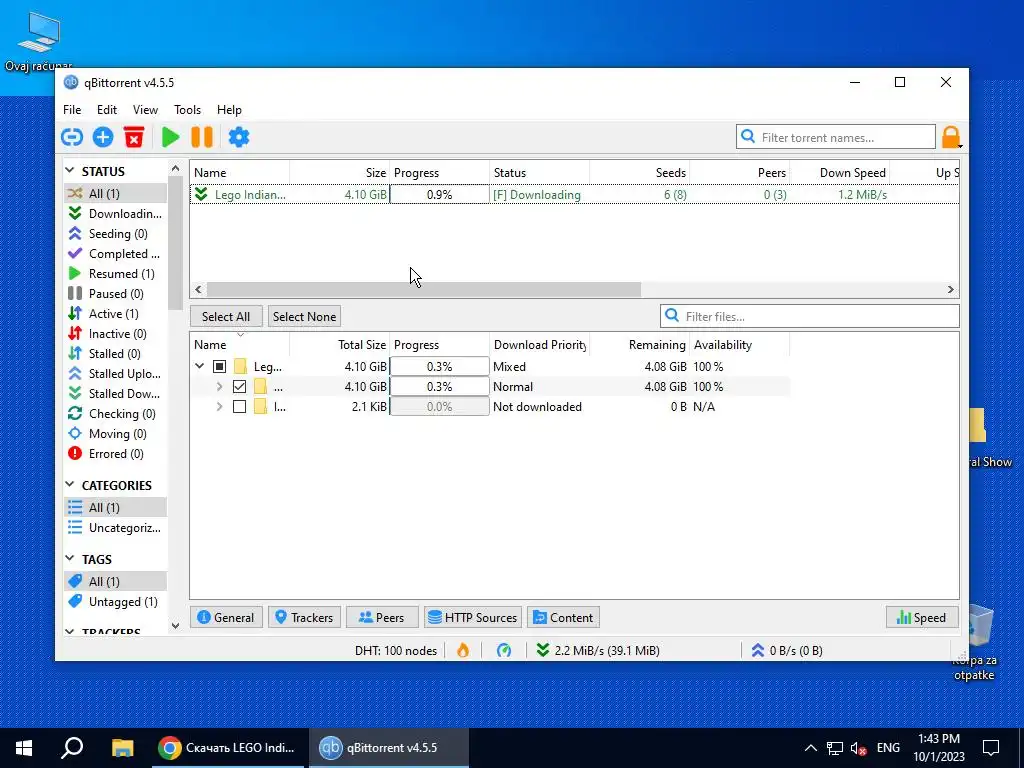Click the Filter files field
This screenshot has height=768, width=1024.
tap(810, 316)
